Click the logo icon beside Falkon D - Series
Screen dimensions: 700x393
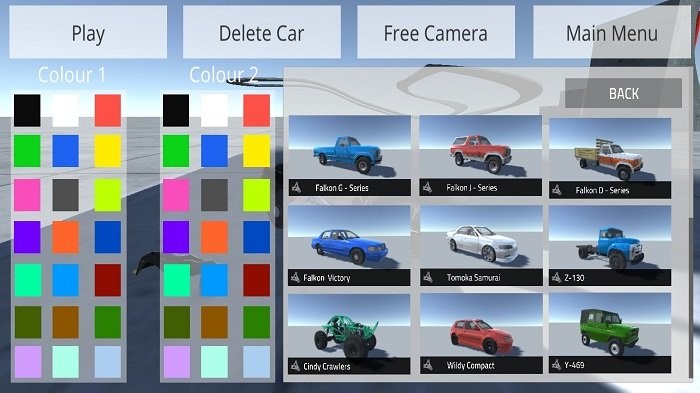(x=556, y=190)
